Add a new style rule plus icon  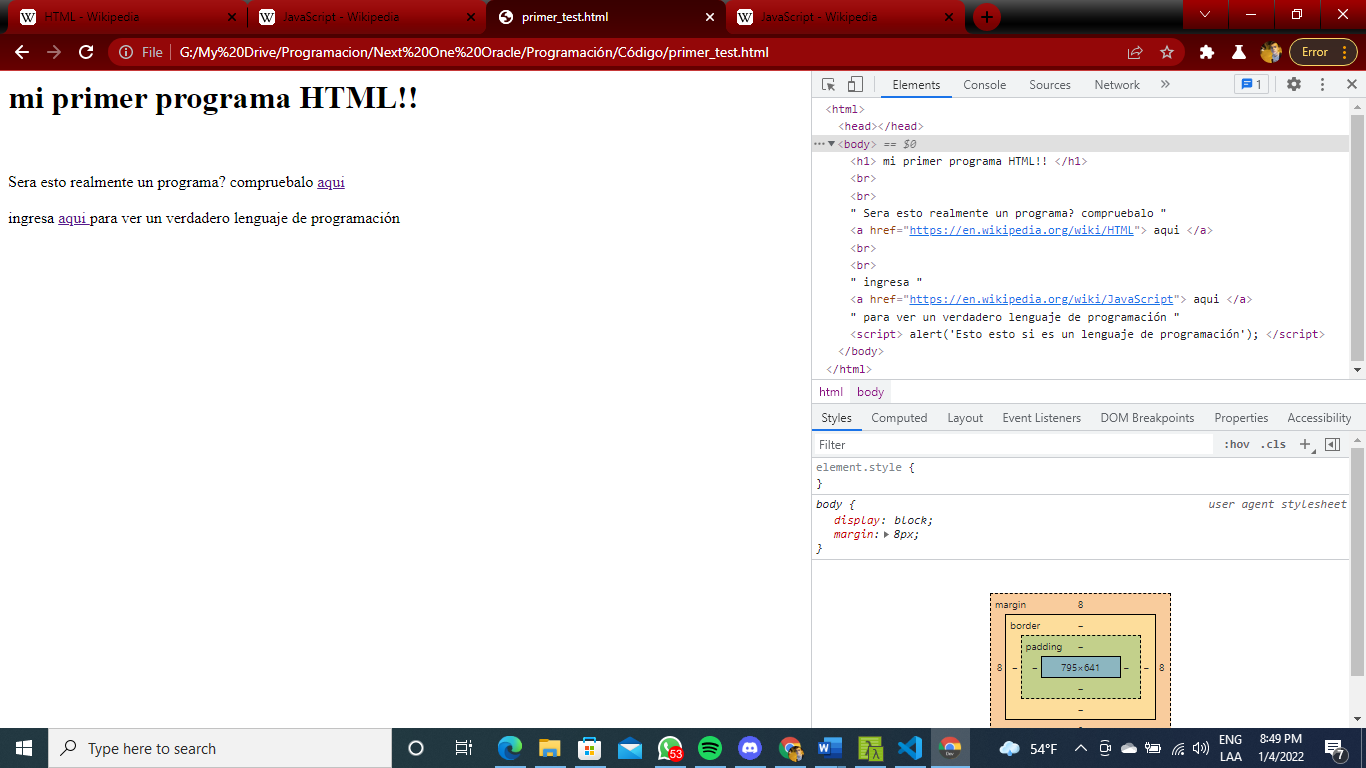coord(1306,445)
